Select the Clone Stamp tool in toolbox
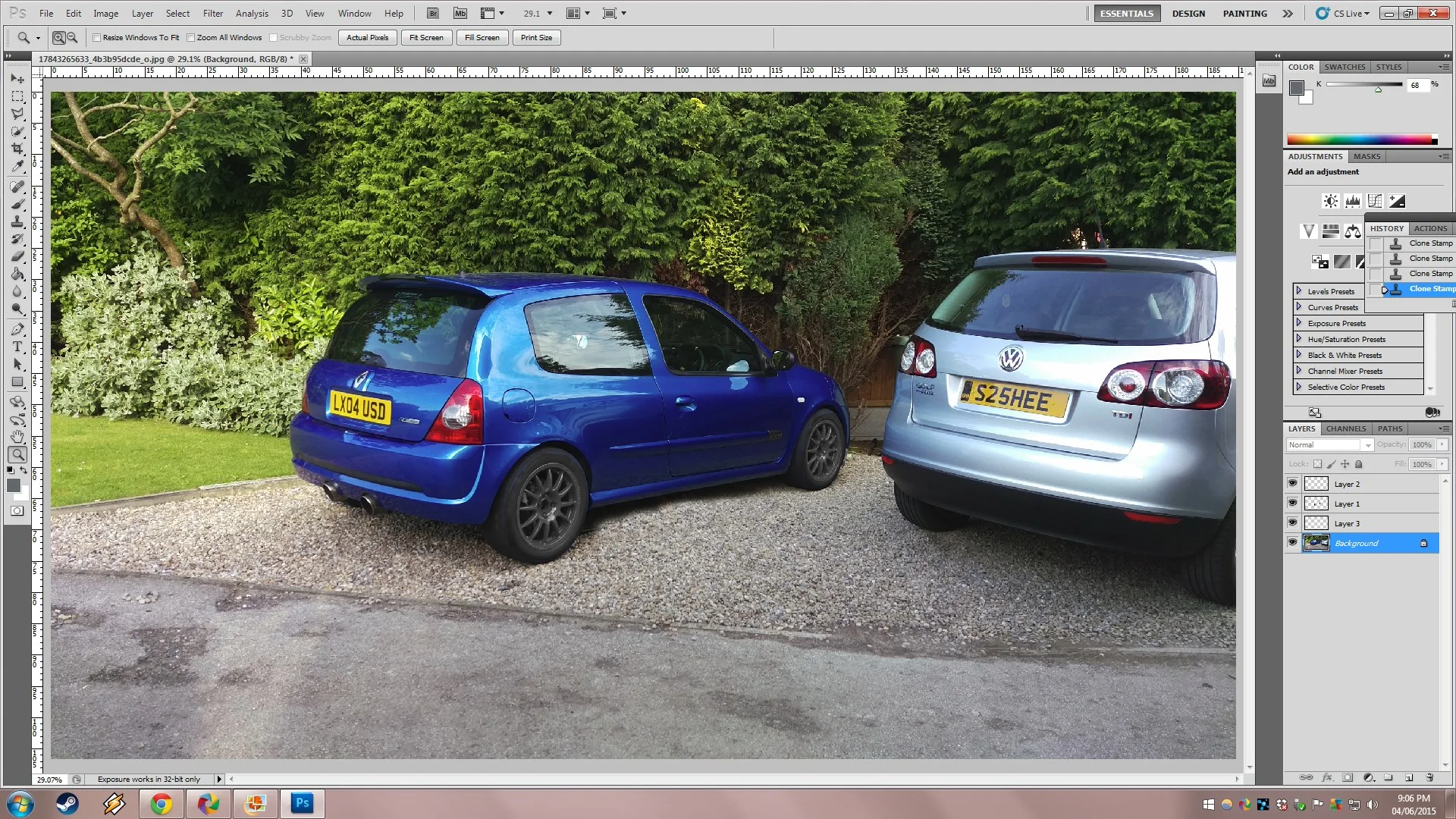Viewport: 1456px width, 819px height. pos(17,222)
